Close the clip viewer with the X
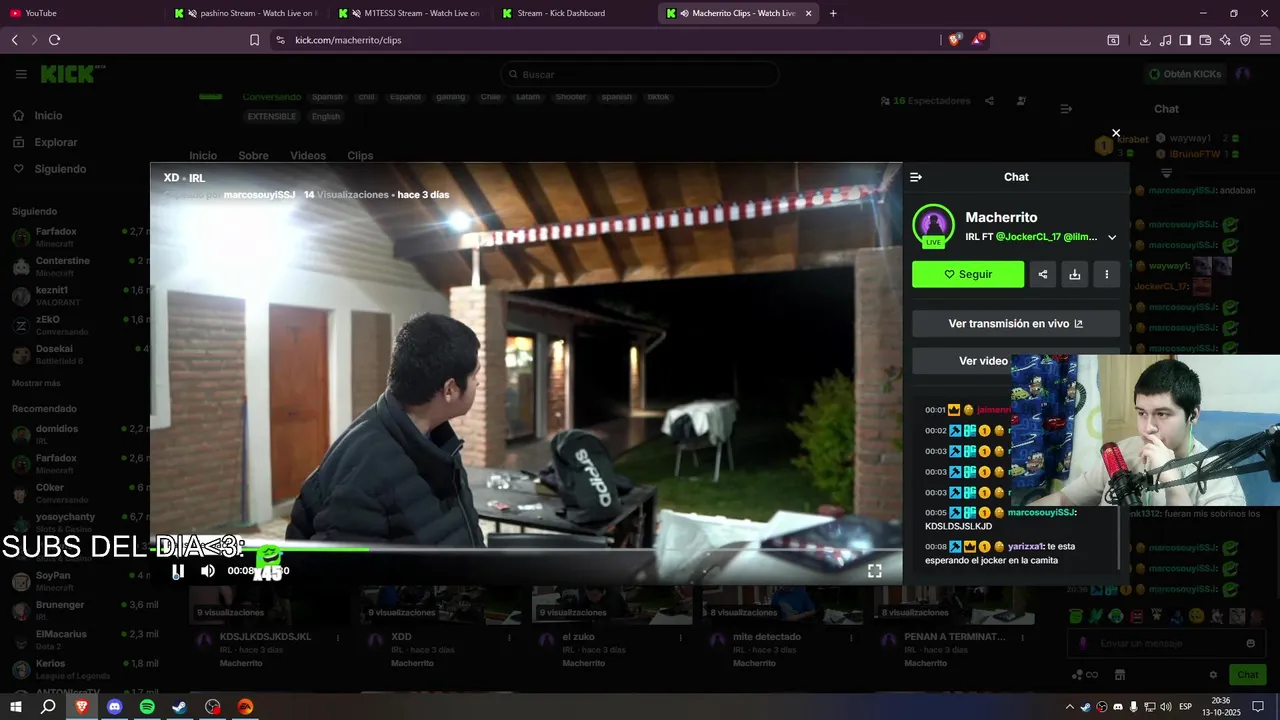 pos(1116,133)
